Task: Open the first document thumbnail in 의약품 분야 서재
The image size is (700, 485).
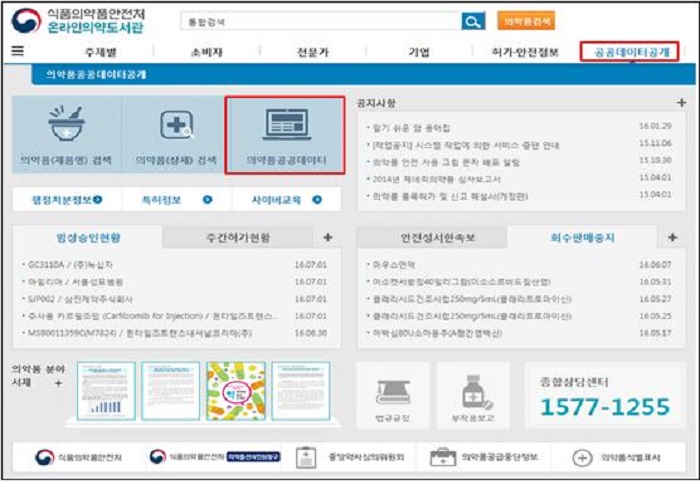Action: click(x=105, y=390)
